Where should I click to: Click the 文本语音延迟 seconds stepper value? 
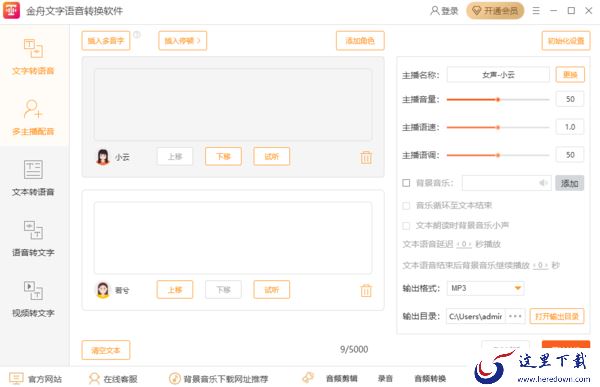tap(464, 244)
